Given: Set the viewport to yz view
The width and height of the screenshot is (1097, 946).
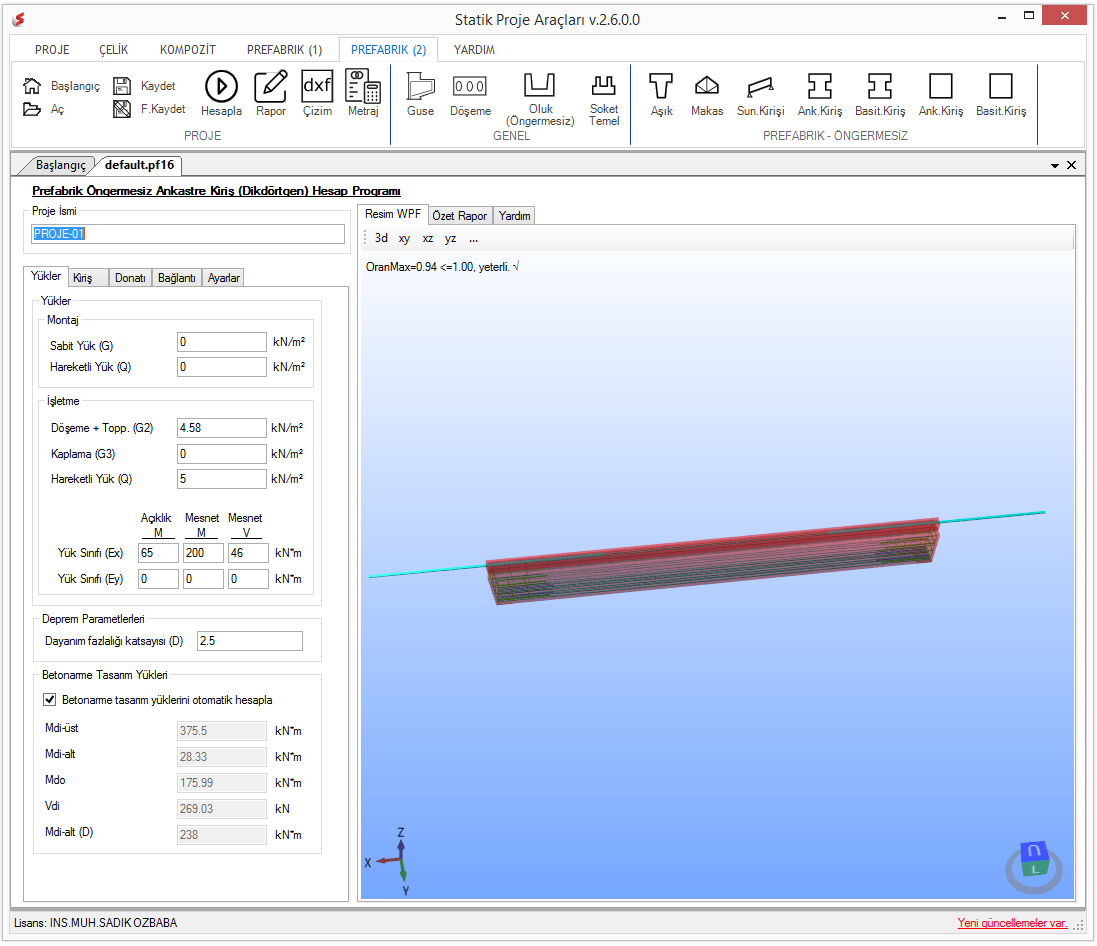Looking at the screenshot, I should (451, 239).
